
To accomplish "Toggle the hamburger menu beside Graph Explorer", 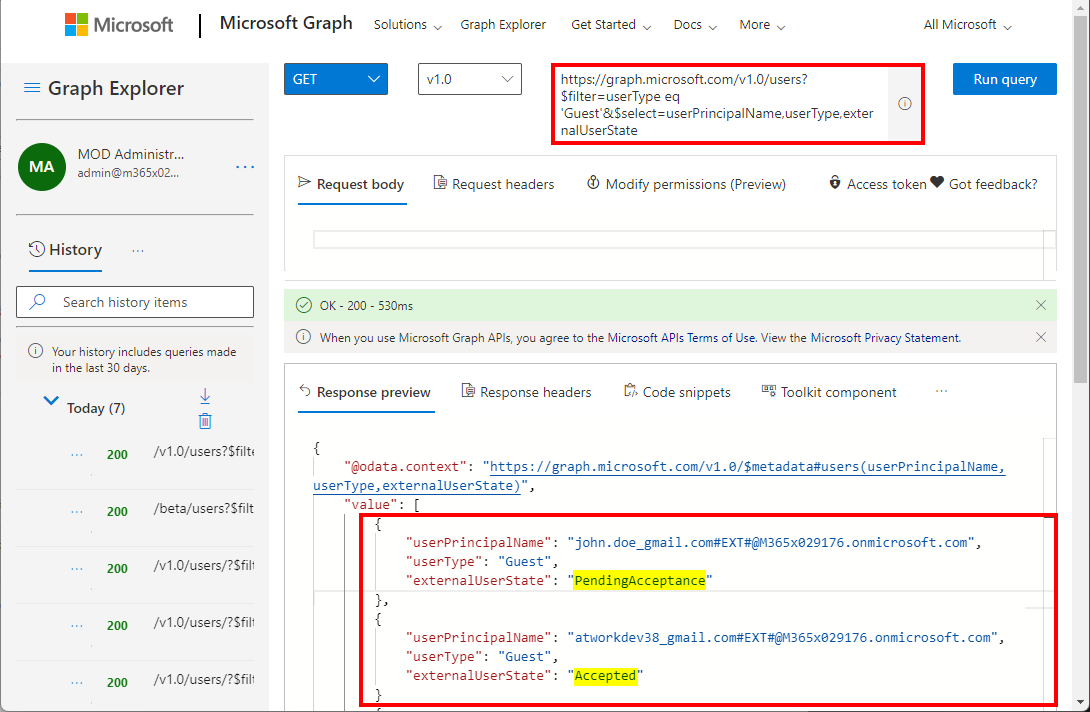I will click(x=32, y=88).
